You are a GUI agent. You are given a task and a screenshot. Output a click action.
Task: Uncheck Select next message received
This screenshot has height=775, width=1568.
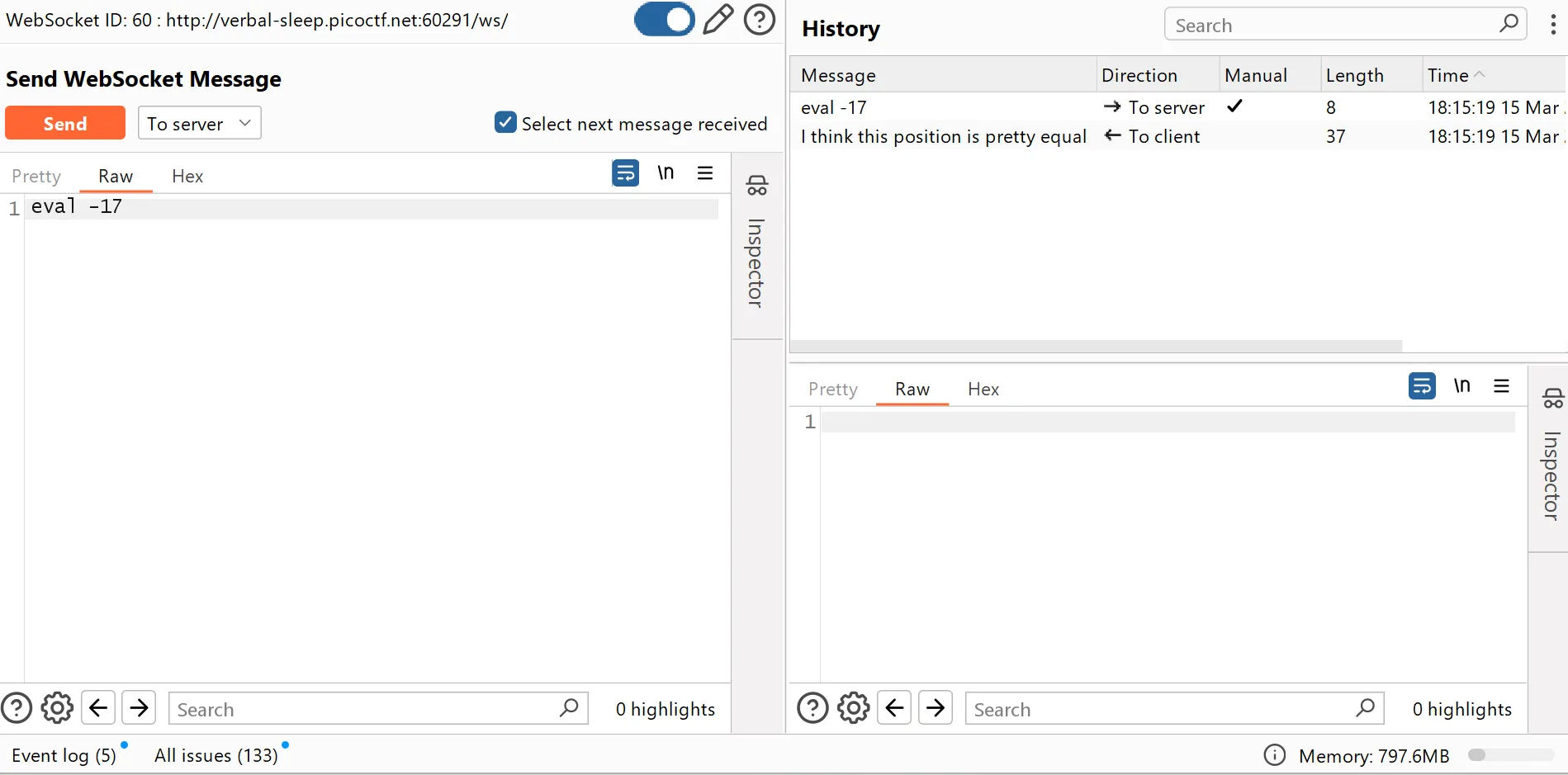pos(505,123)
